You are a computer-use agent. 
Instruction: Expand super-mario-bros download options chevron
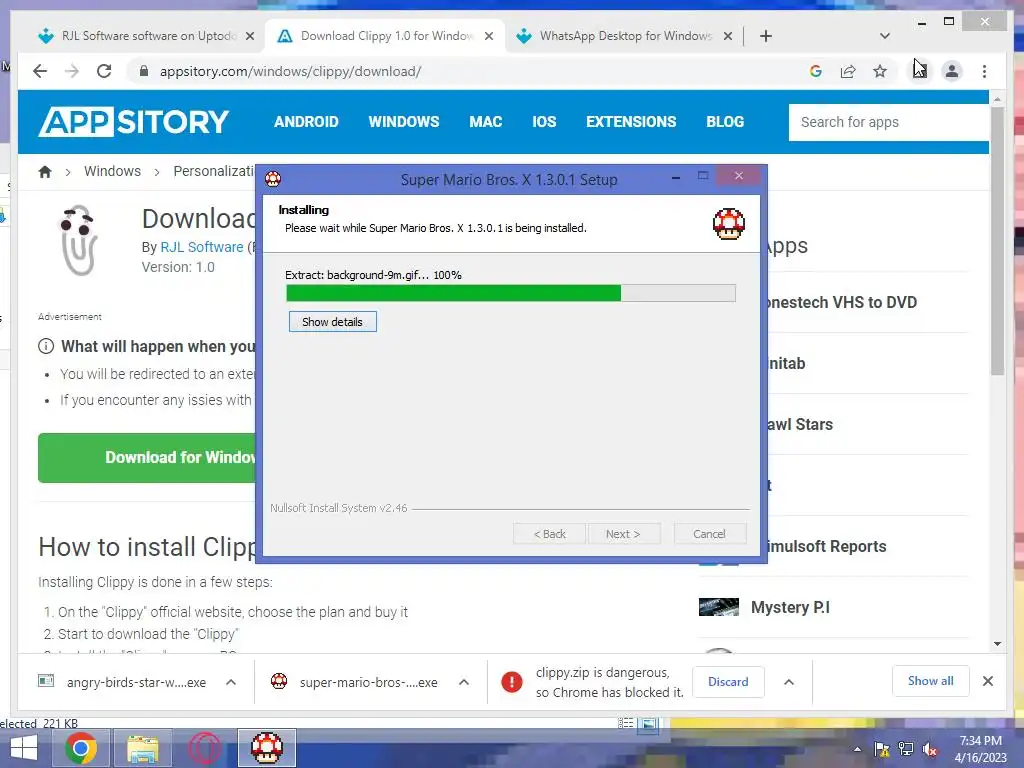464,682
